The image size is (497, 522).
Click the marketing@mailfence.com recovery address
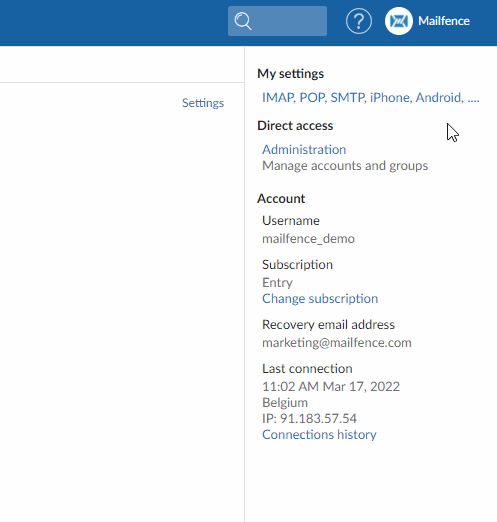coord(337,343)
